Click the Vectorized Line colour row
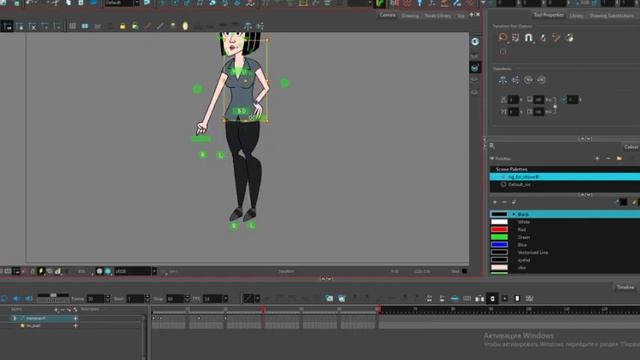 (565, 252)
